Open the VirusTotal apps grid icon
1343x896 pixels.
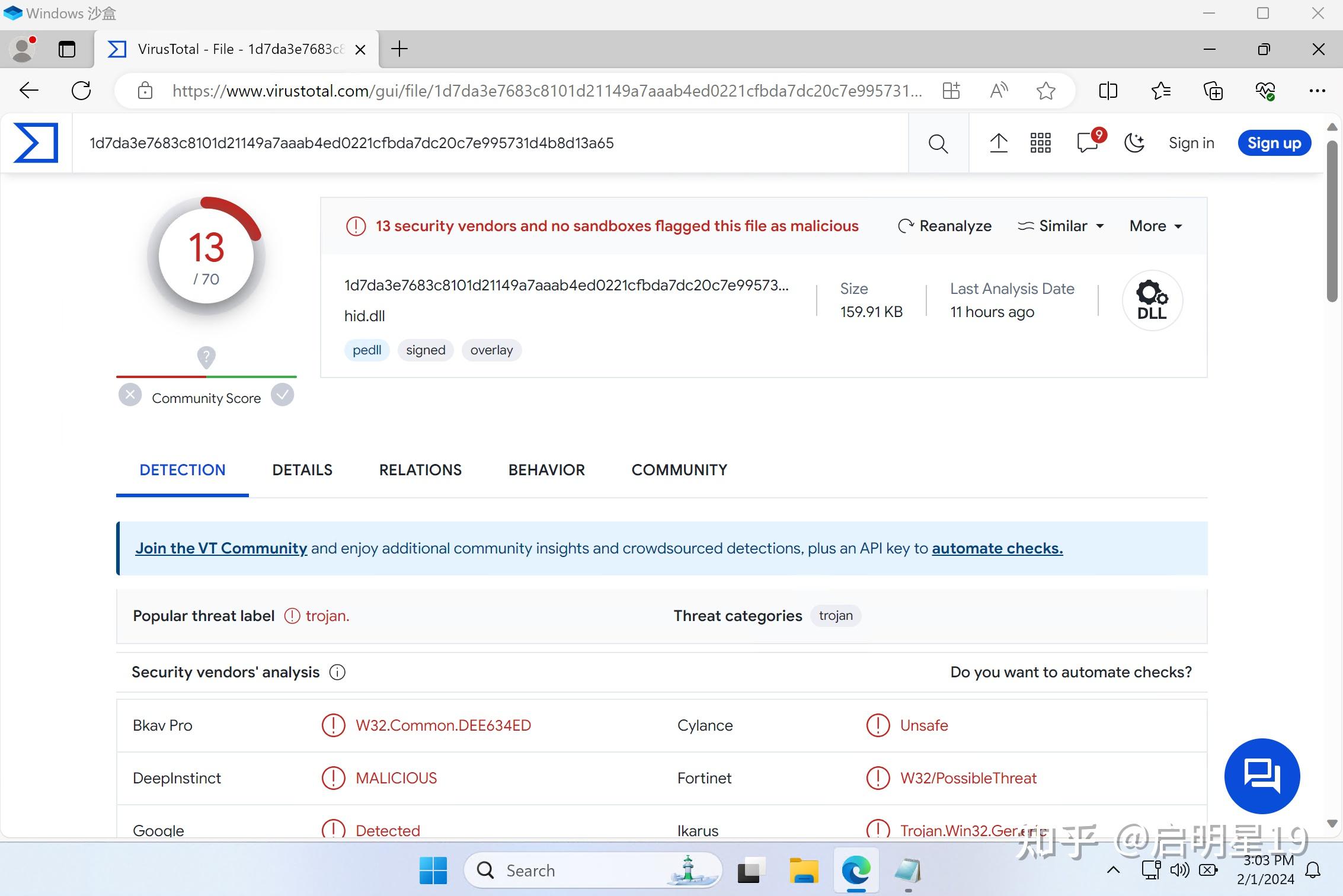[x=1040, y=143]
